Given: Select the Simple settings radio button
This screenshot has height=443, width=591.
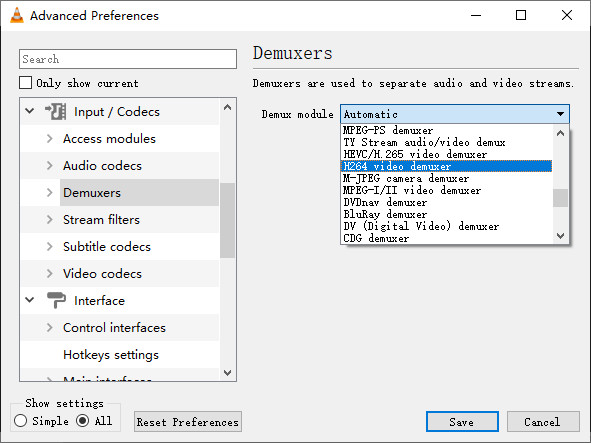Looking at the screenshot, I should coord(20,421).
